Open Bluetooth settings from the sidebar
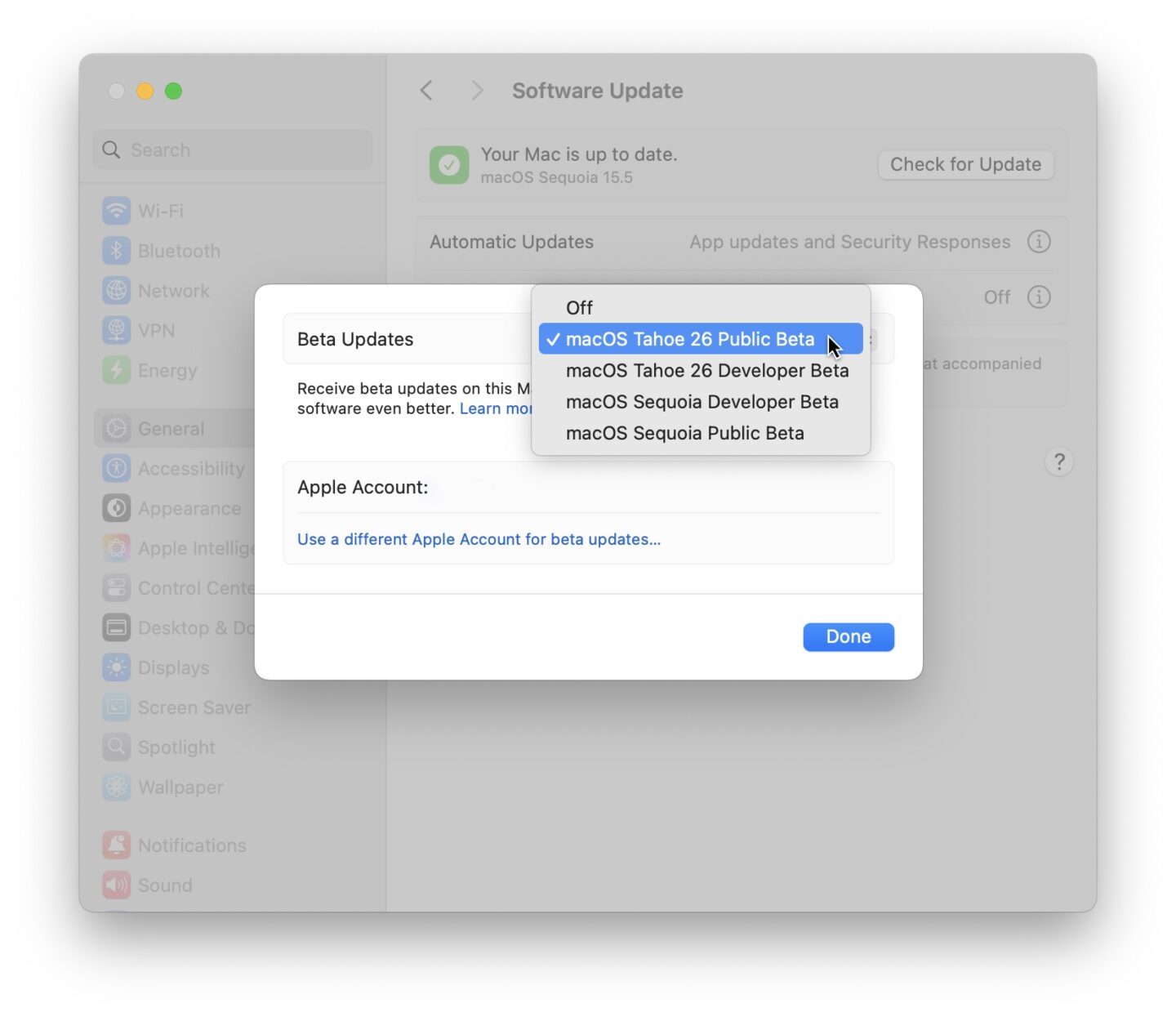This screenshot has width=1176, height=1017. (179, 251)
